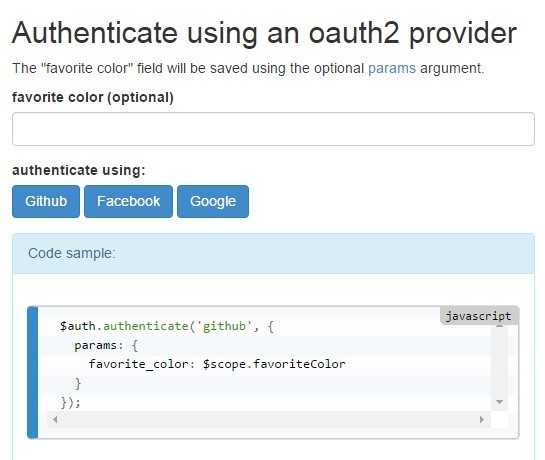Click the javascript language tag

point(479,316)
